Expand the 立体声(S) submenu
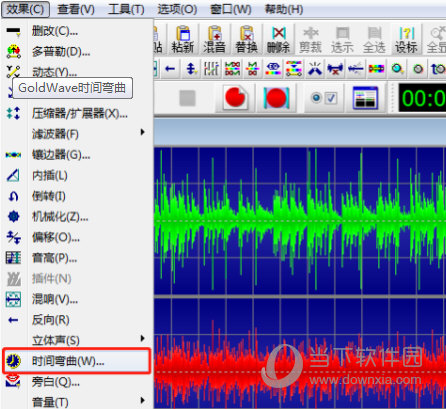 pyautogui.click(x=77, y=340)
